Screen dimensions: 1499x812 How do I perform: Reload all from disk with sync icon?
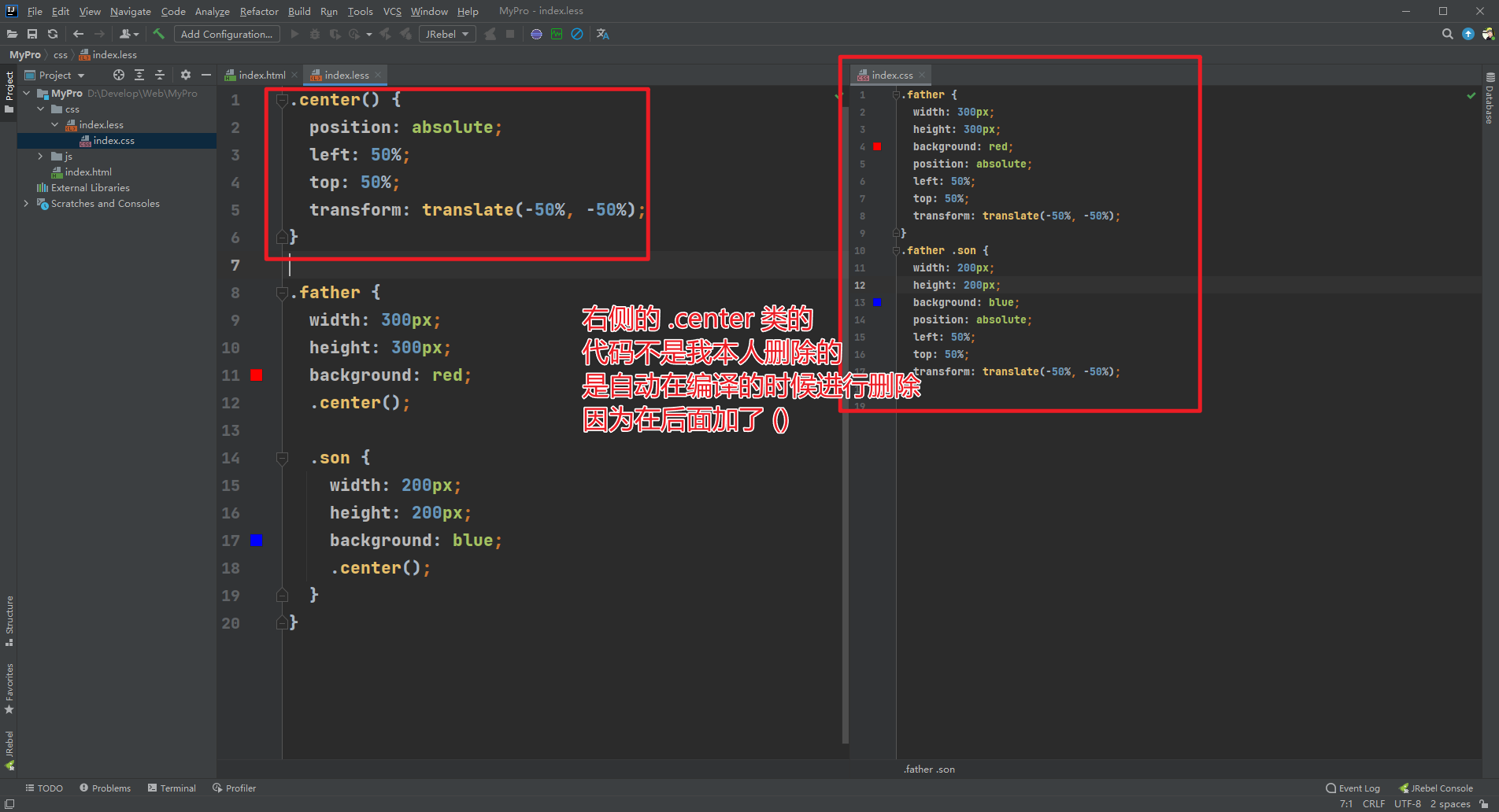click(x=53, y=34)
